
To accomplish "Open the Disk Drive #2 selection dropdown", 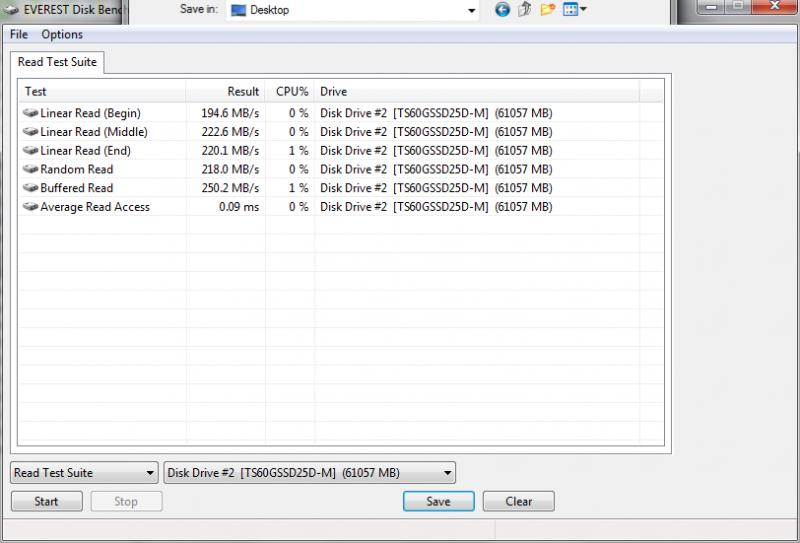I will (310, 473).
